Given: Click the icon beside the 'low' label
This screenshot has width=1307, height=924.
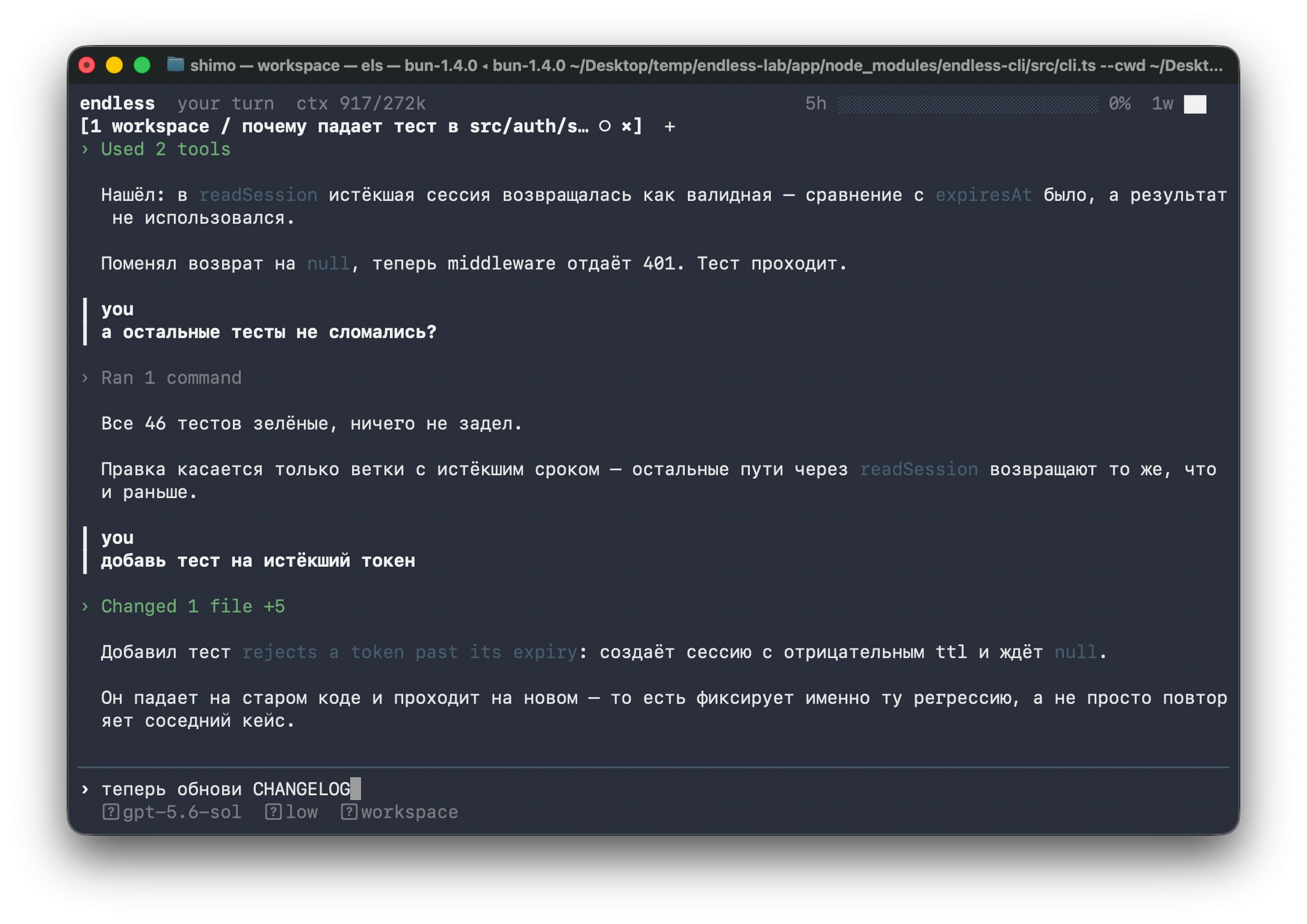Looking at the screenshot, I should 273,812.
